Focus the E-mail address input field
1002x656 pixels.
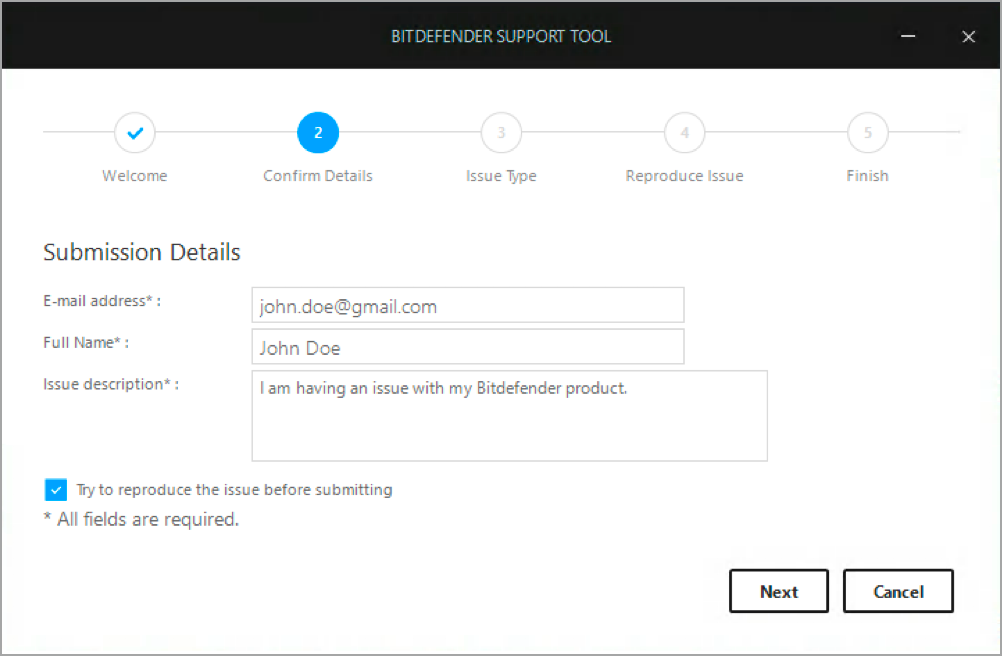(x=468, y=305)
